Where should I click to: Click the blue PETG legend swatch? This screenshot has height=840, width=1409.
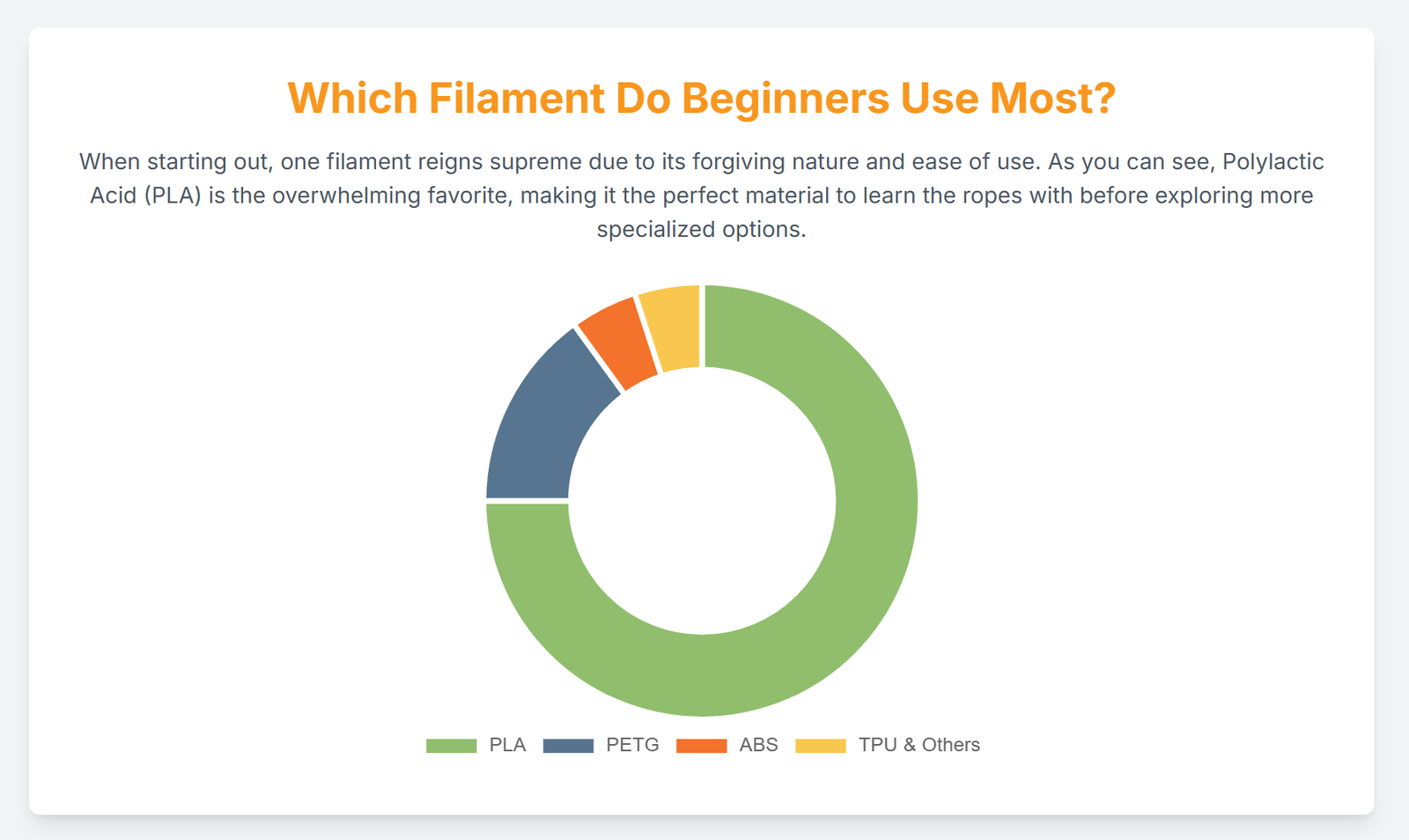[x=568, y=746]
